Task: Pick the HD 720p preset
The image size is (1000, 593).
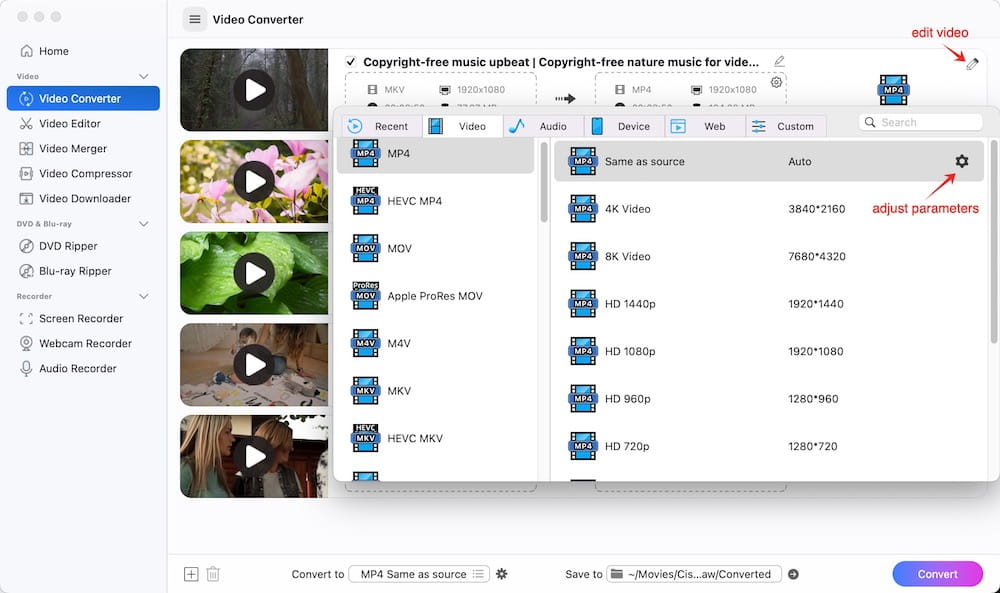Action: pos(769,446)
